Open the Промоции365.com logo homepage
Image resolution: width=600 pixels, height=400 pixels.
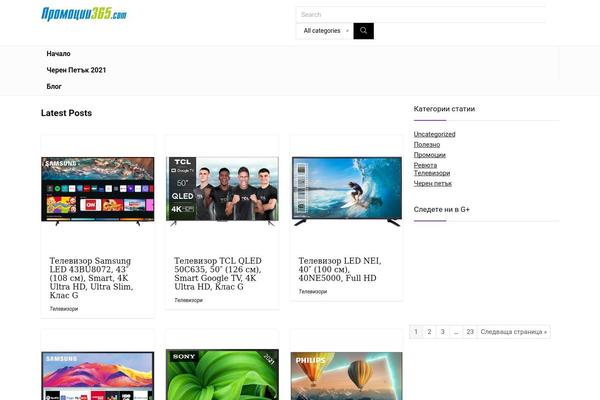click(84, 14)
